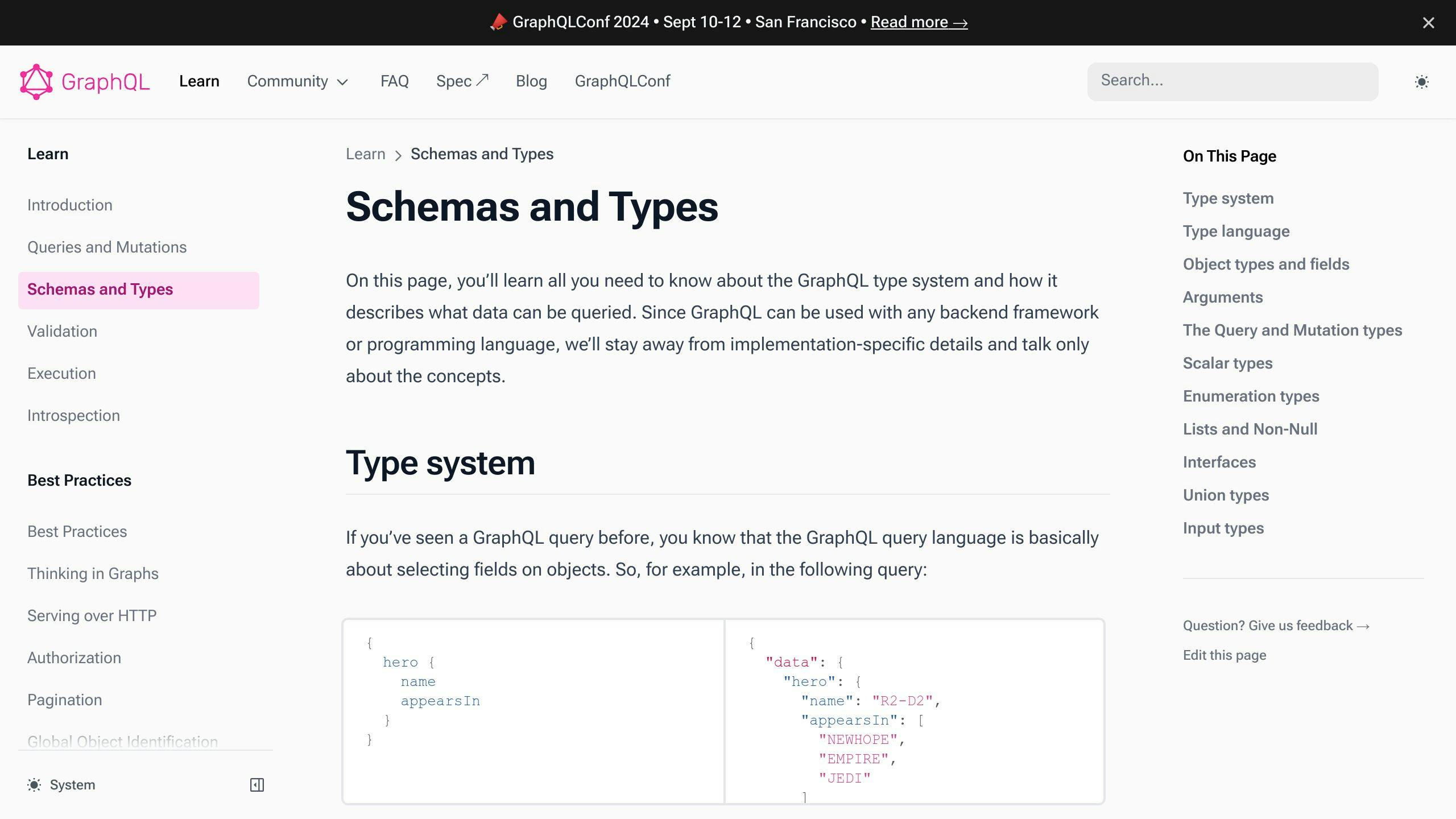The height and width of the screenshot is (819, 1456).
Task: Jump to Enumeration types on this page
Action: (1251, 396)
